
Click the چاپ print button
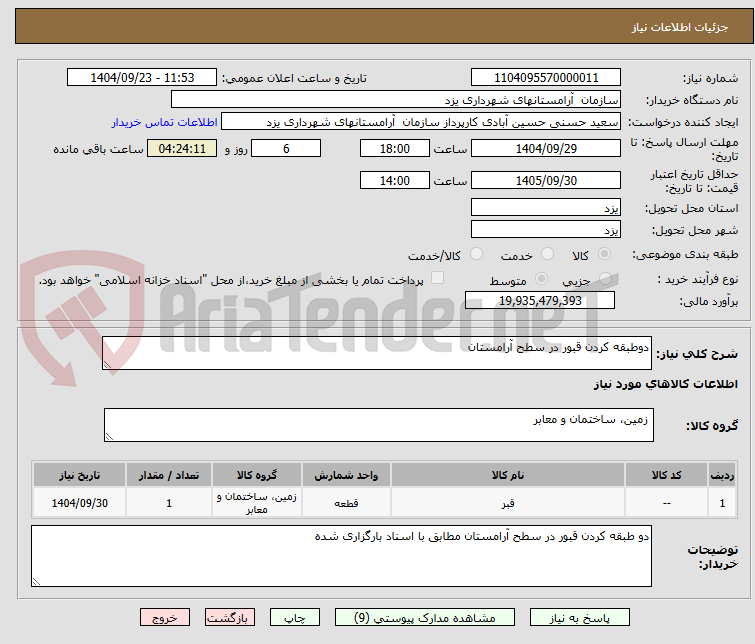295,618
